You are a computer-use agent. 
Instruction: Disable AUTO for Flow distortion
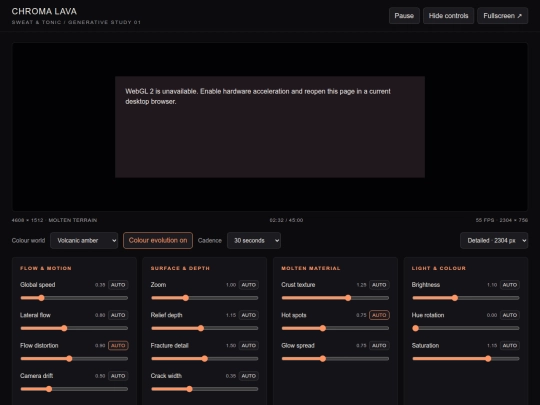(x=118, y=345)
